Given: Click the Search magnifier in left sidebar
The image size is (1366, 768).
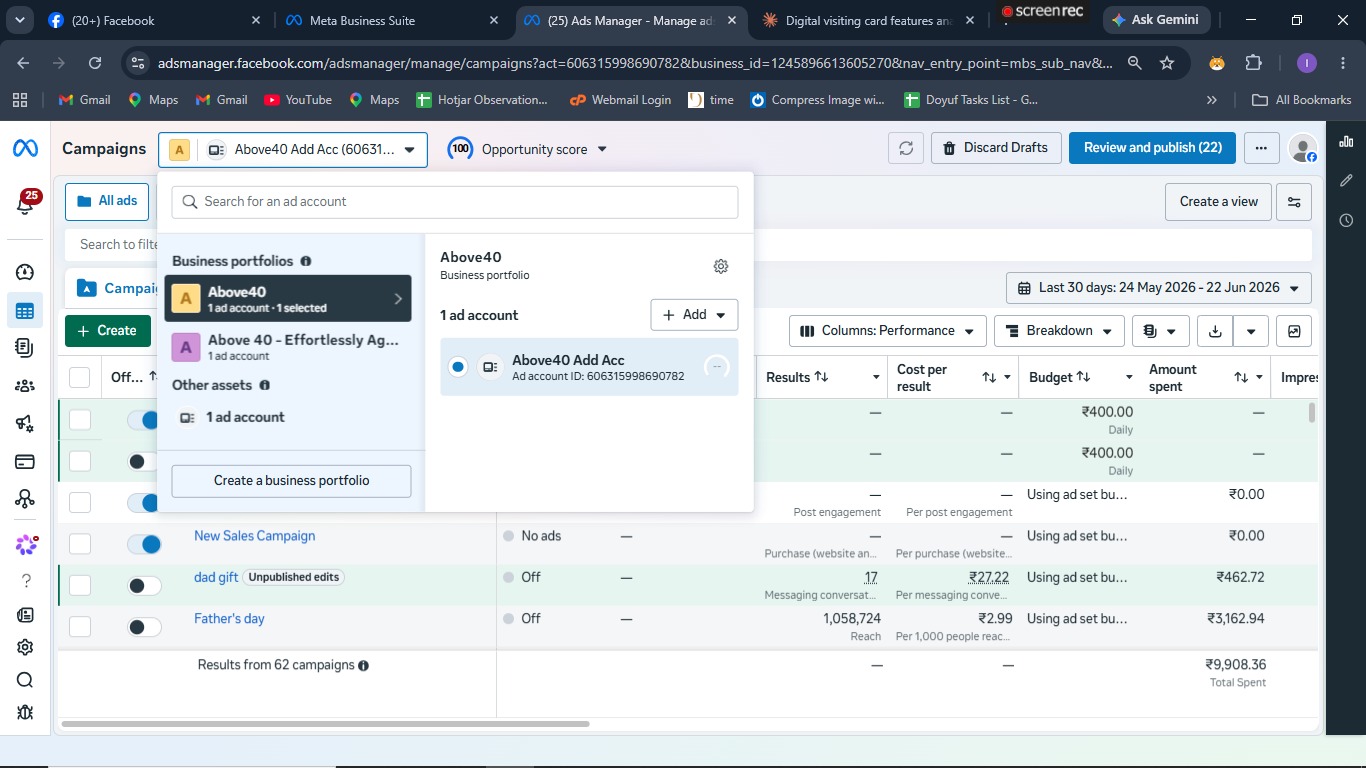Looking at the screenshot, I should (x=25, y=680).
